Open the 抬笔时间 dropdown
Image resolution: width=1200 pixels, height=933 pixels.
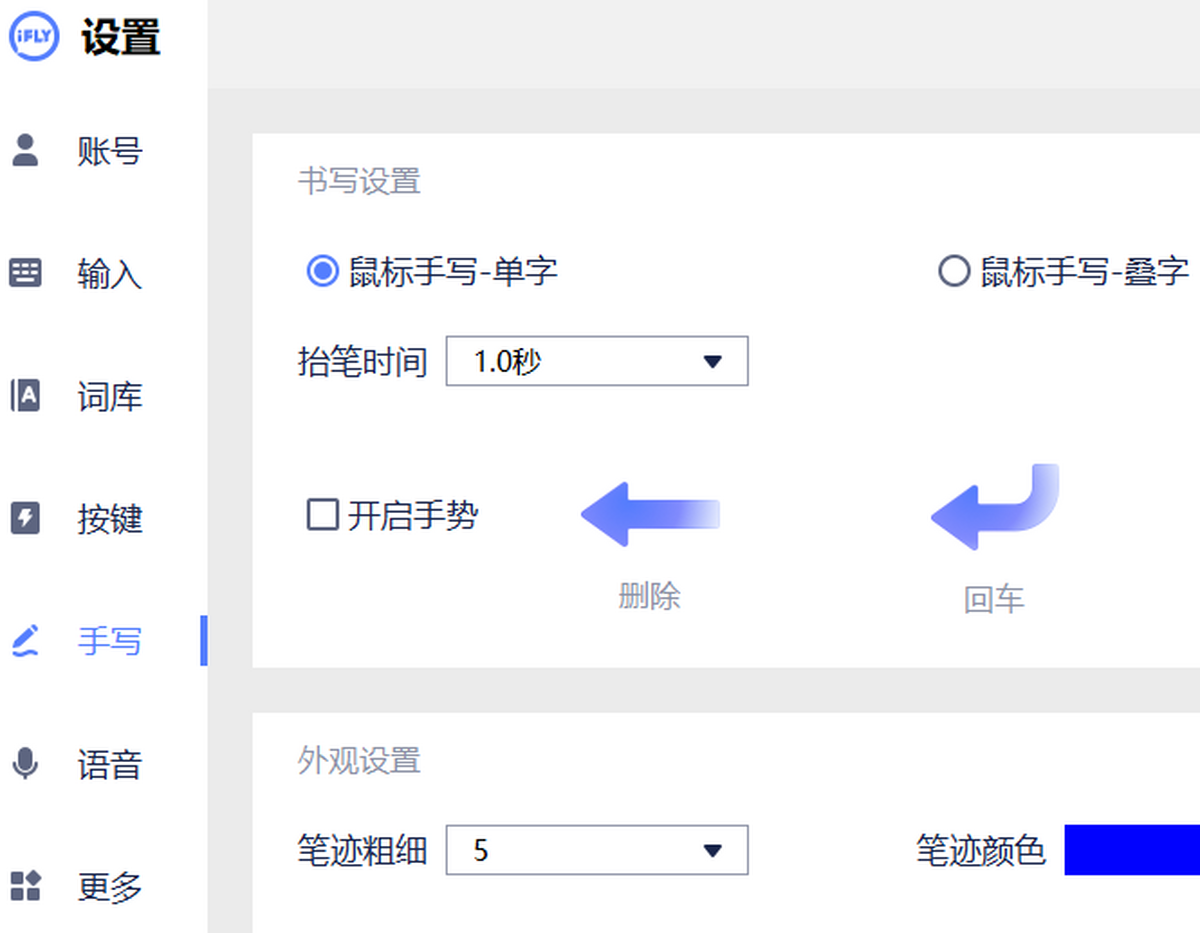click(x=596, y=361)
